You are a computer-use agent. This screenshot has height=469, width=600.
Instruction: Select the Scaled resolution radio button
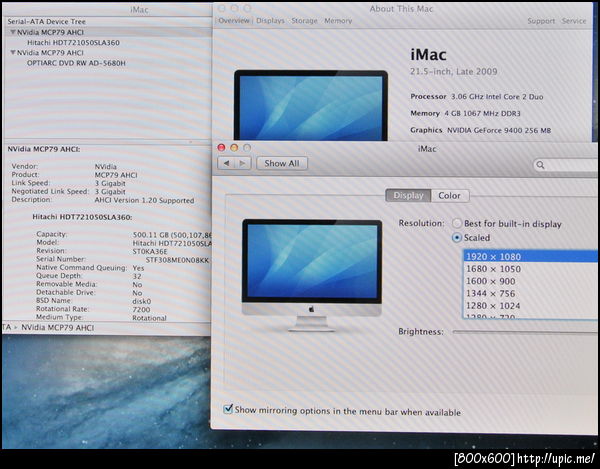[x=457, y=238]
